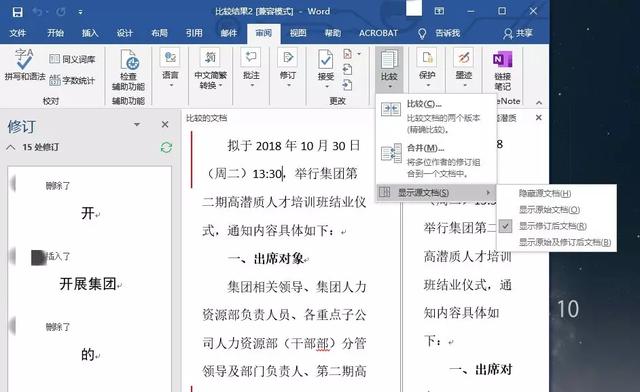Click the 共享 share button
The height and width of the screenshot is (392, 640).
518,33
